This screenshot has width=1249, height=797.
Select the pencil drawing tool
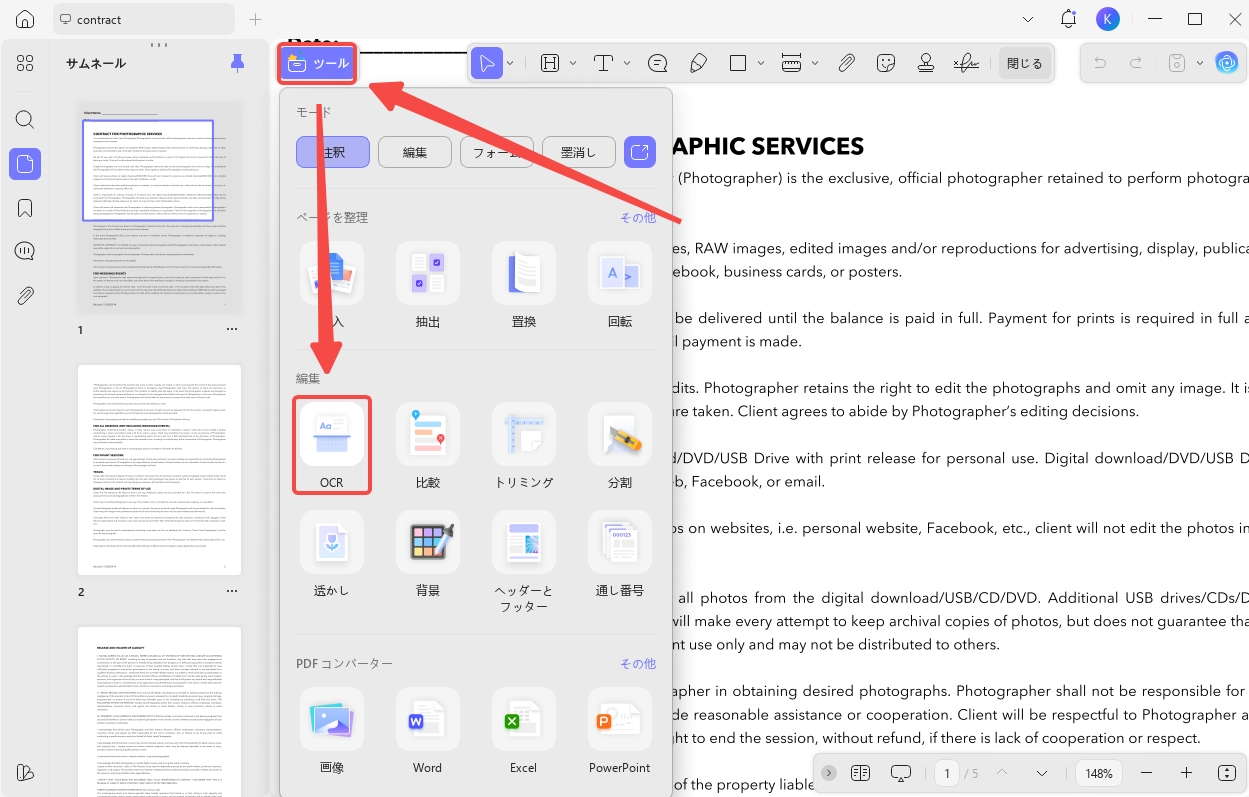[x=699, y=63]
